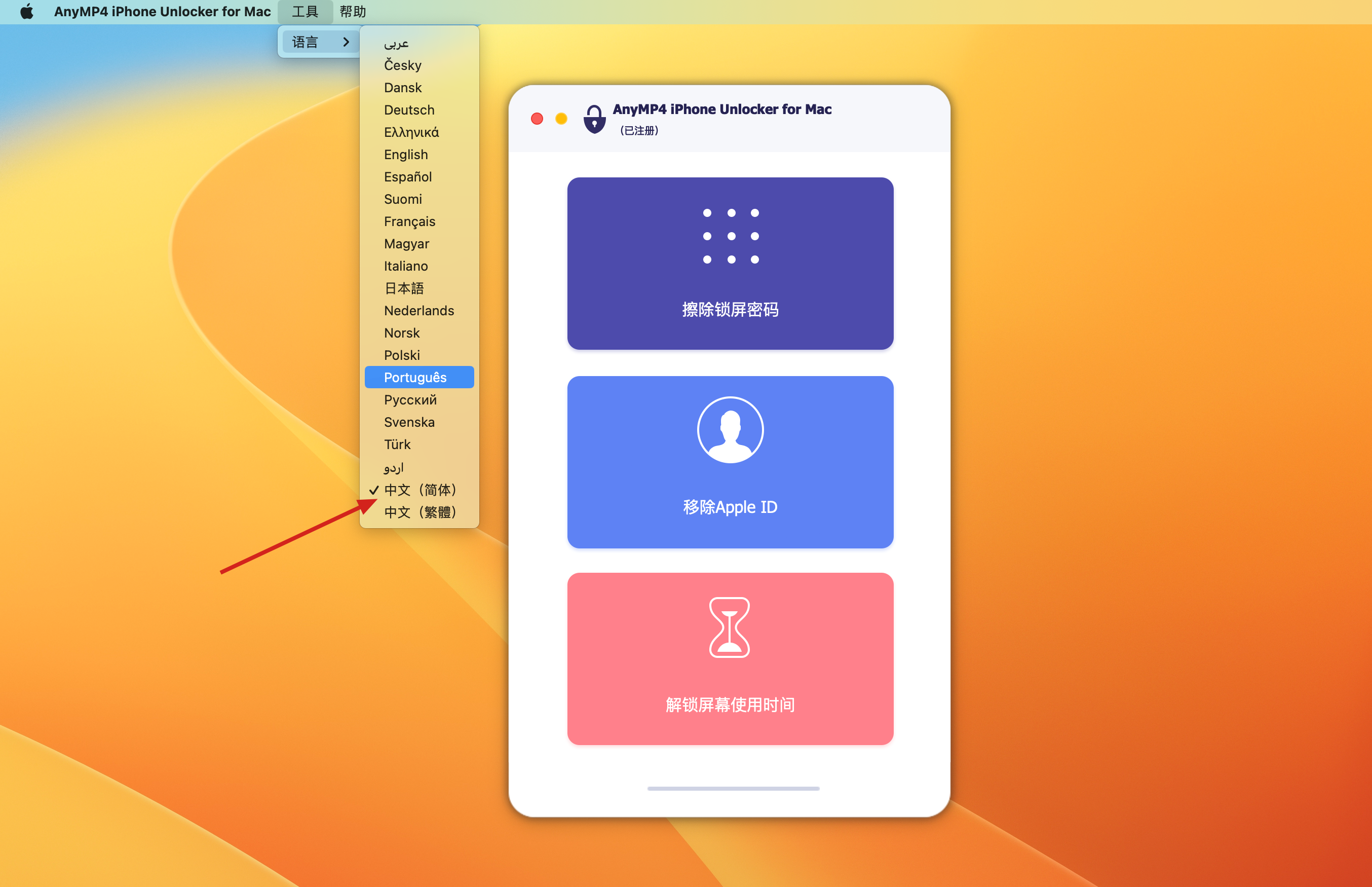Open the 解锁屏幕使用时间 feature card
This screenshot has height=887, width=1372.
[730, 658]
